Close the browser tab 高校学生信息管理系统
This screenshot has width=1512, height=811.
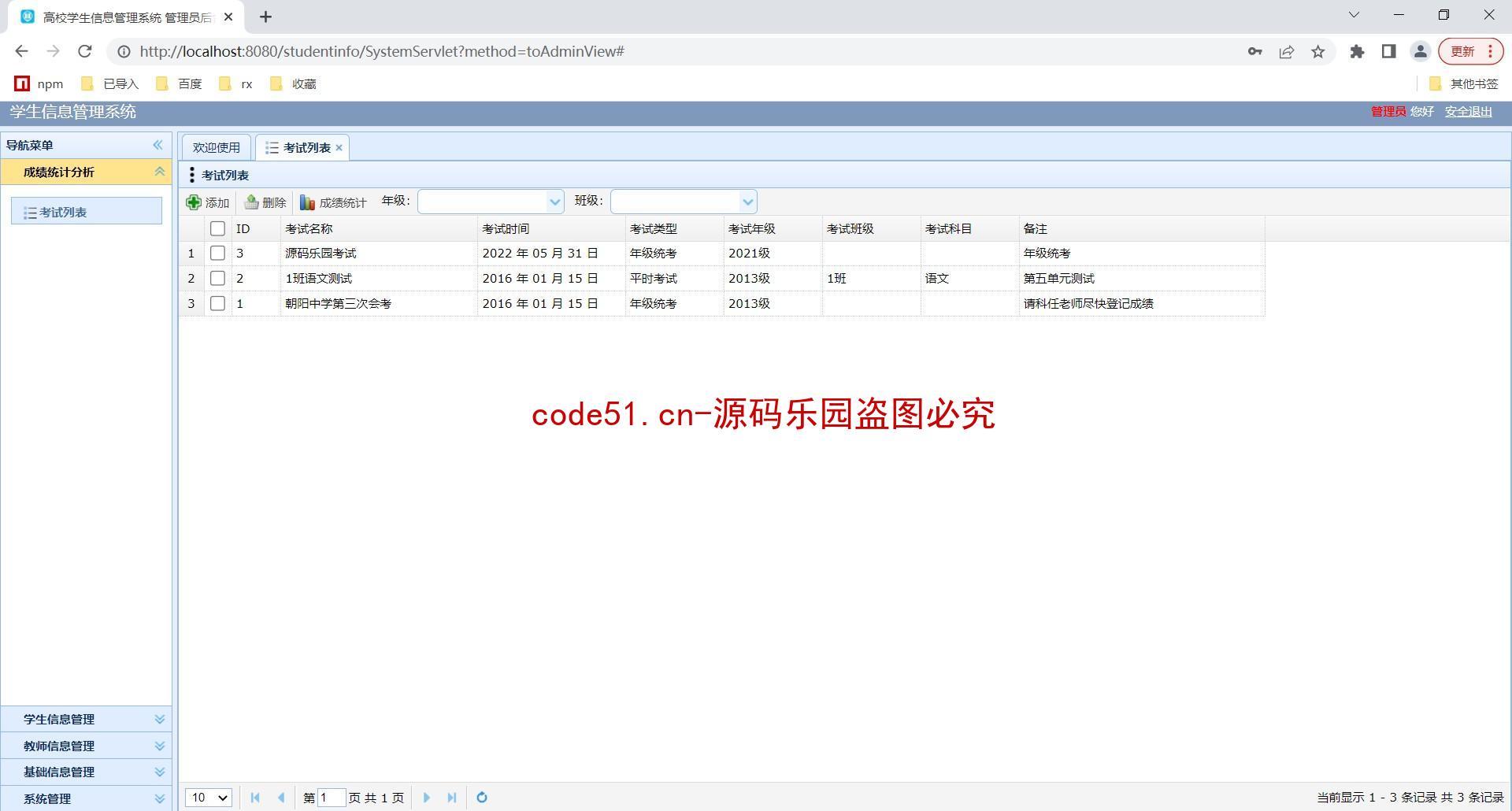pos(228,17)
